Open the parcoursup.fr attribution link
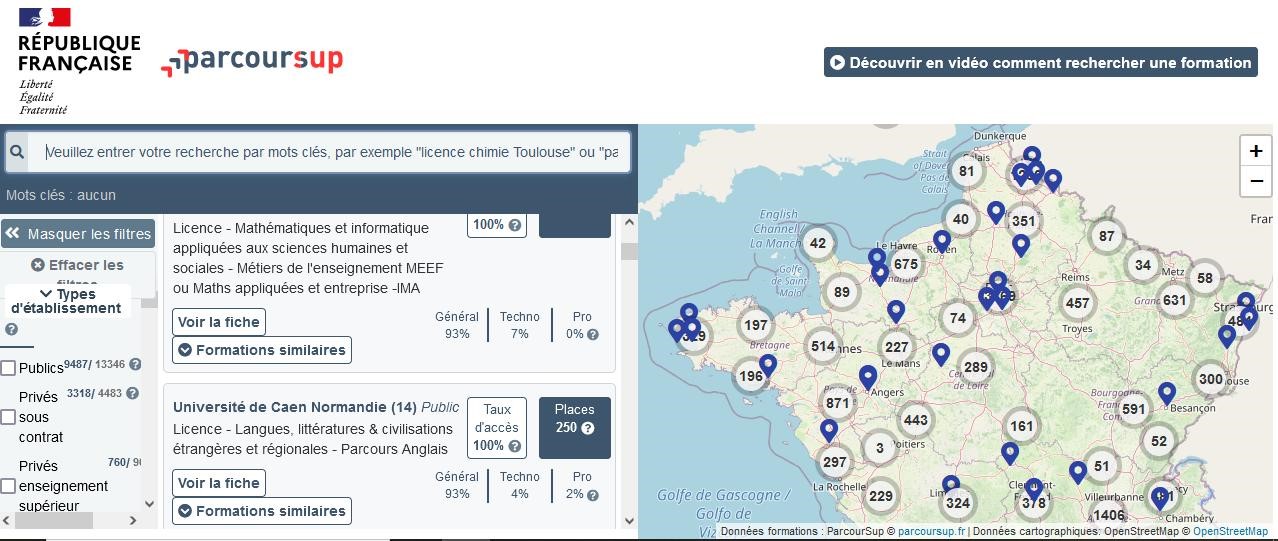Screen dimensions: 1278x541 (x=932, y=532)
